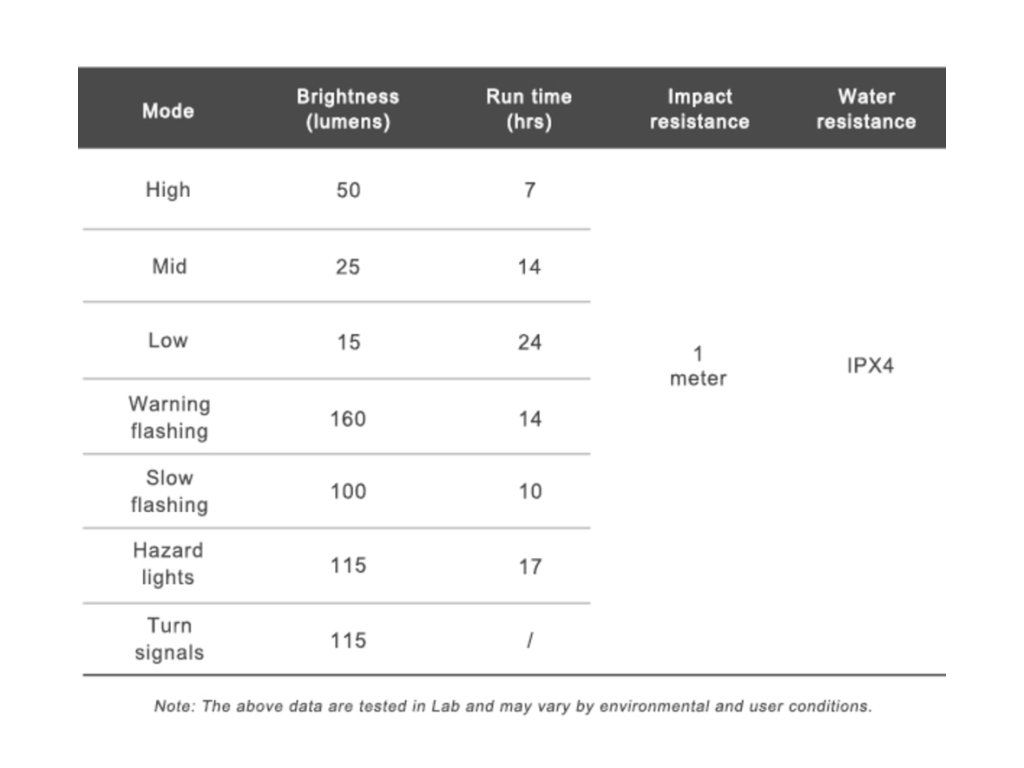Click the Turn signals mode label
1024x768 pixels.
pyautogui.click(x=169, y=639)
